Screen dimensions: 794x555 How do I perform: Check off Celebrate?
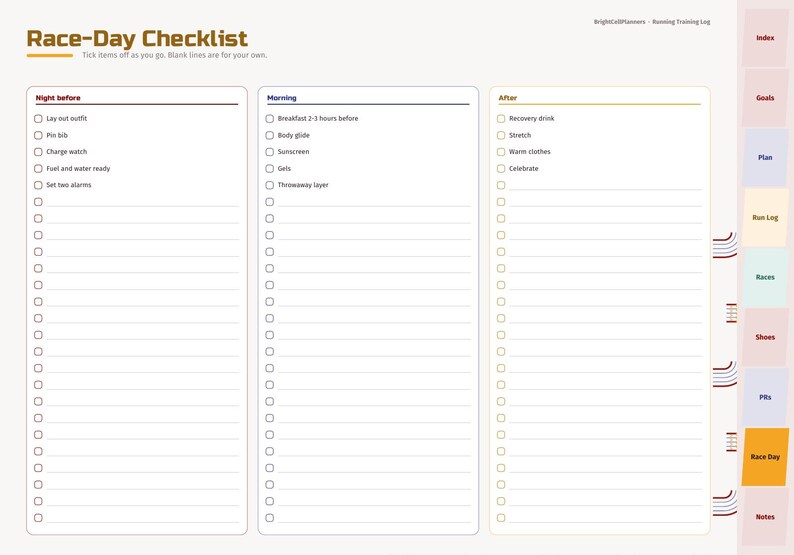click(x=501, y=169)
